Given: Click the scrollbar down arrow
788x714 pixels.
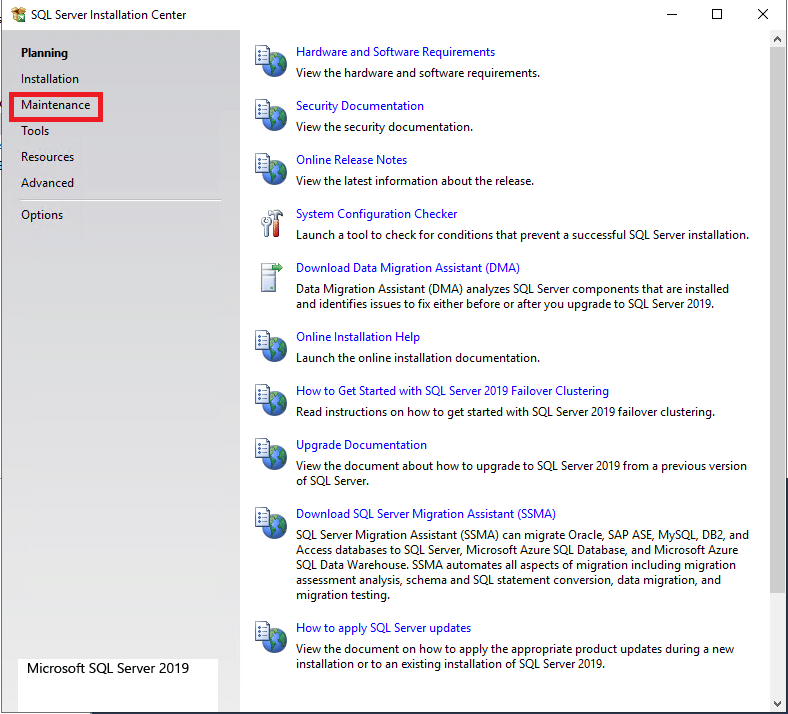Looking at the screenshot, I should pos(777,704).
